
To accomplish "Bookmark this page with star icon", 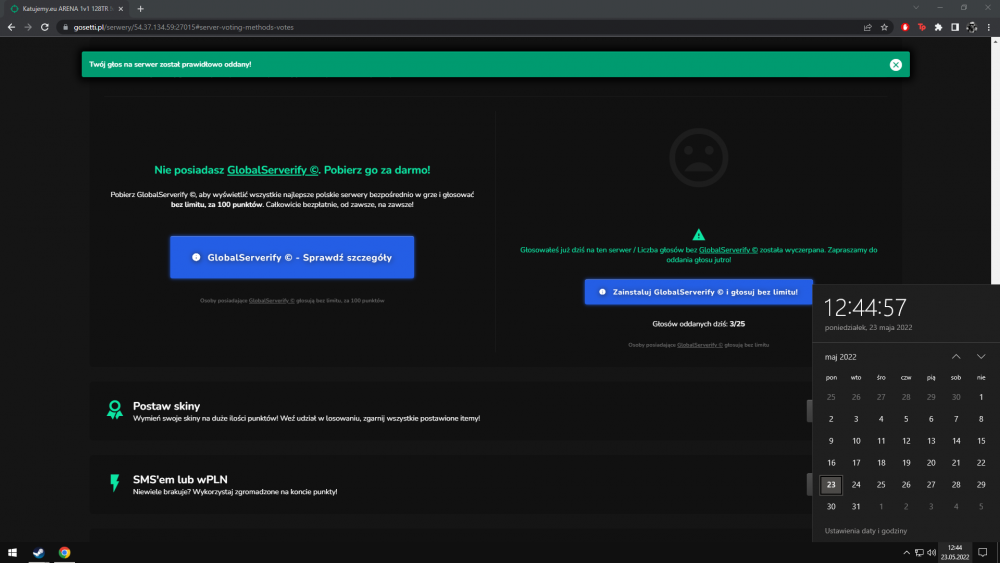I will click(884, 27).
